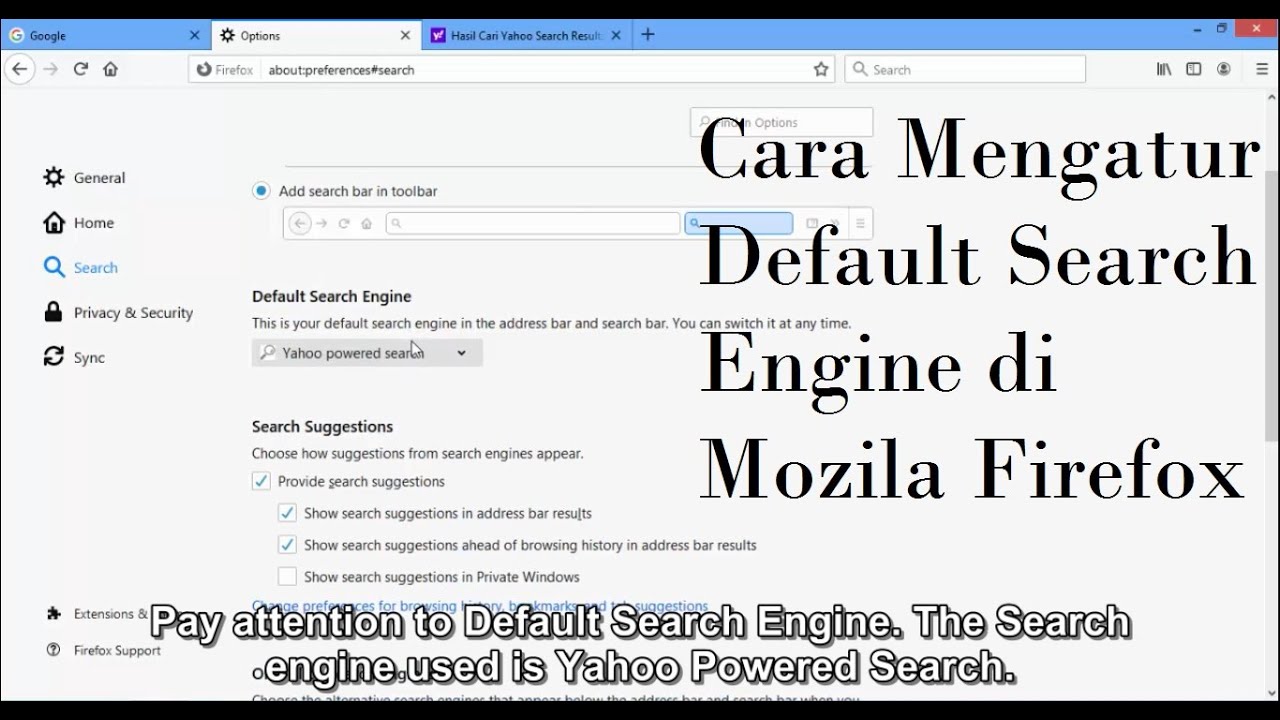The height and width of the screenshot is (720, 1280).
Task: Switch to the Hasil Cari Yahoo Search tab
Action: (526, 35)
